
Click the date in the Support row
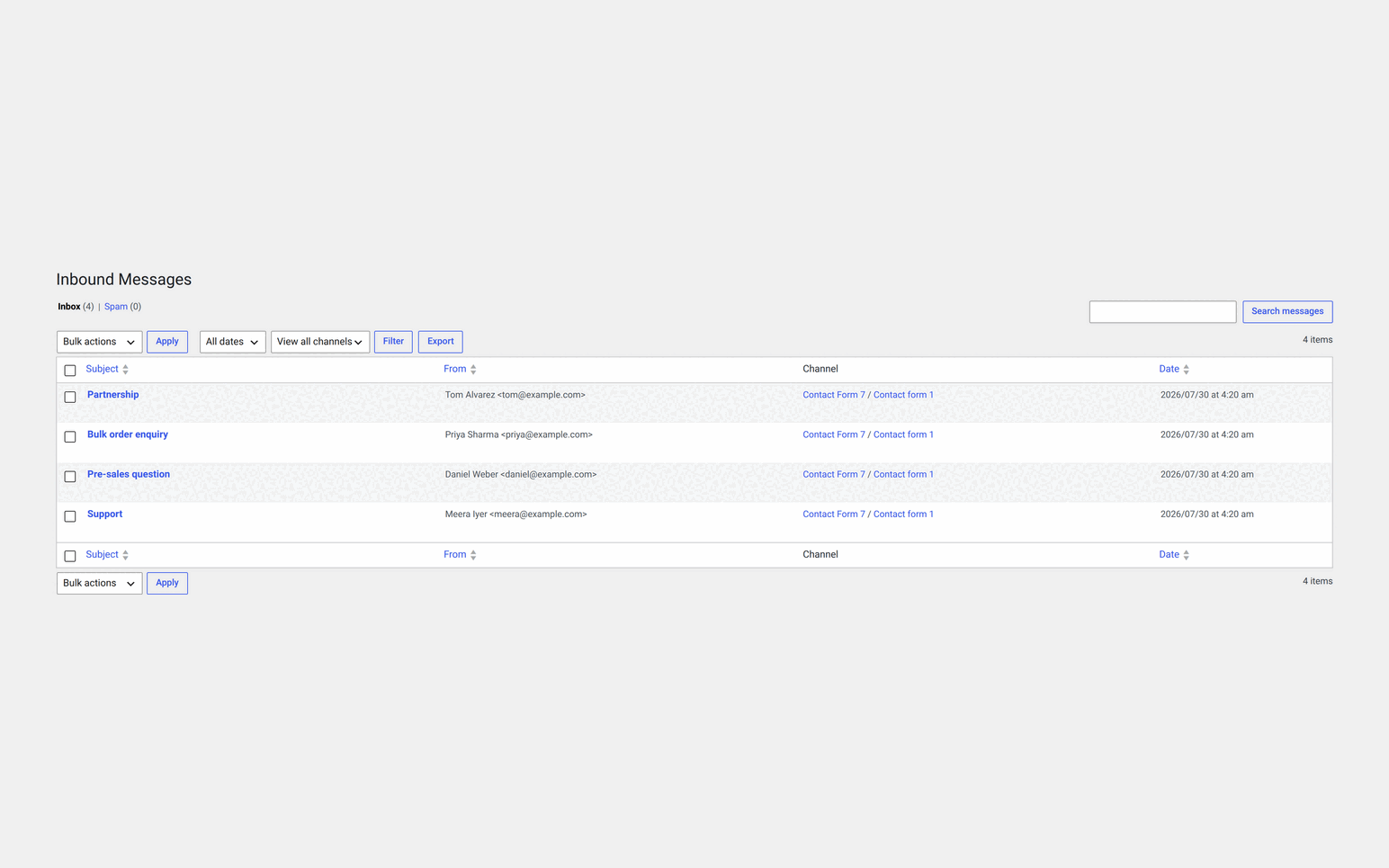point(1207,515)
